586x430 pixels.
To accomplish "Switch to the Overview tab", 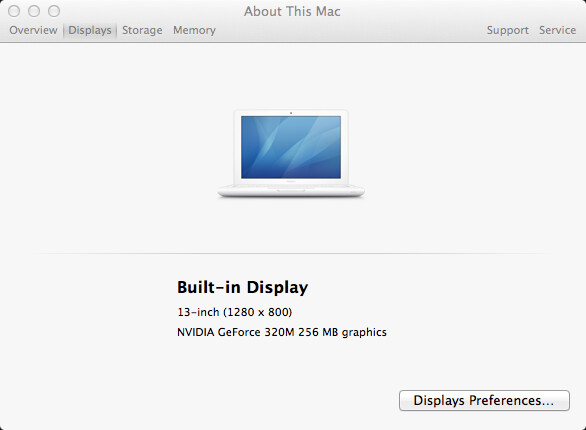I will [33, 30].
